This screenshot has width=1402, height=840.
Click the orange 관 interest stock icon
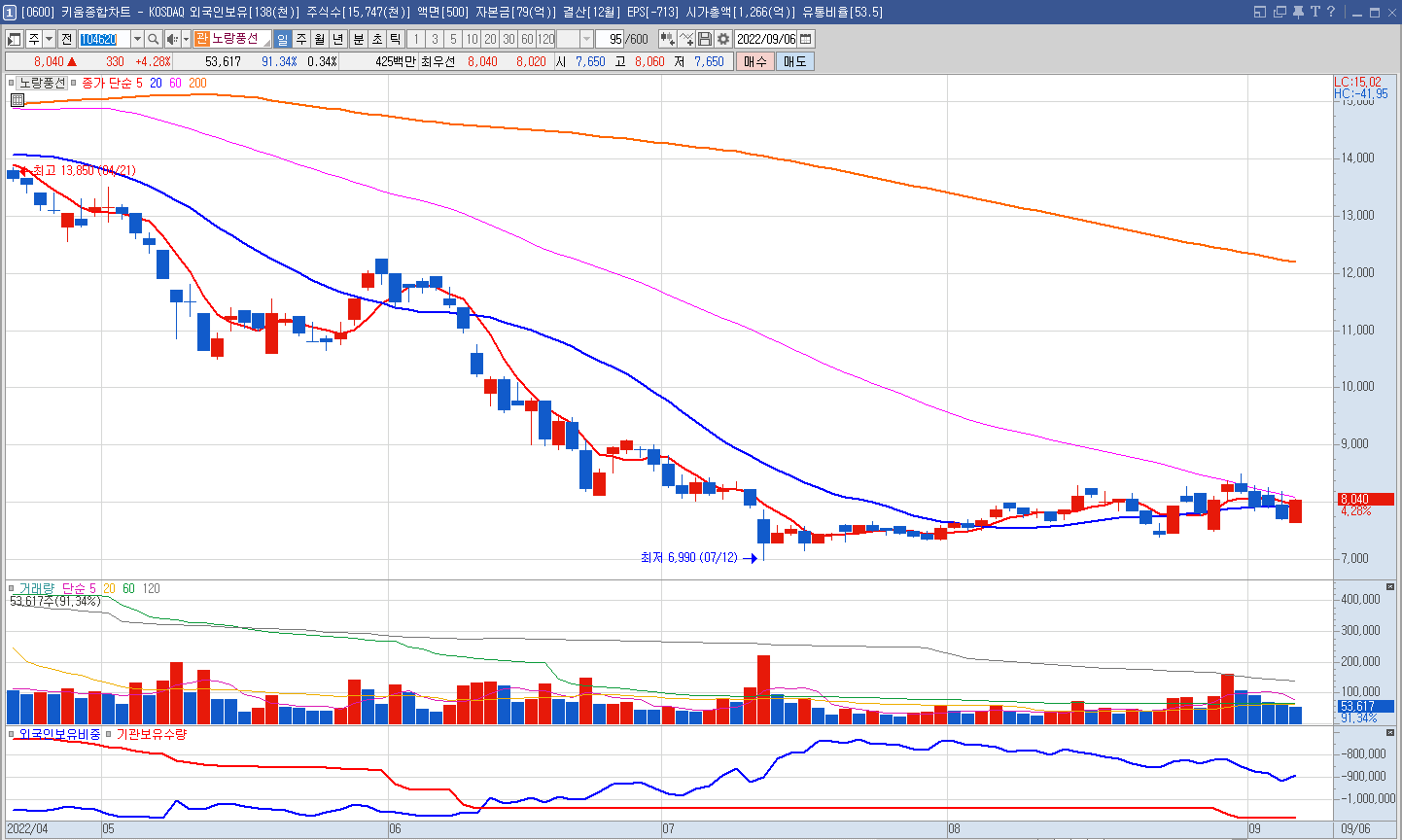201,39
